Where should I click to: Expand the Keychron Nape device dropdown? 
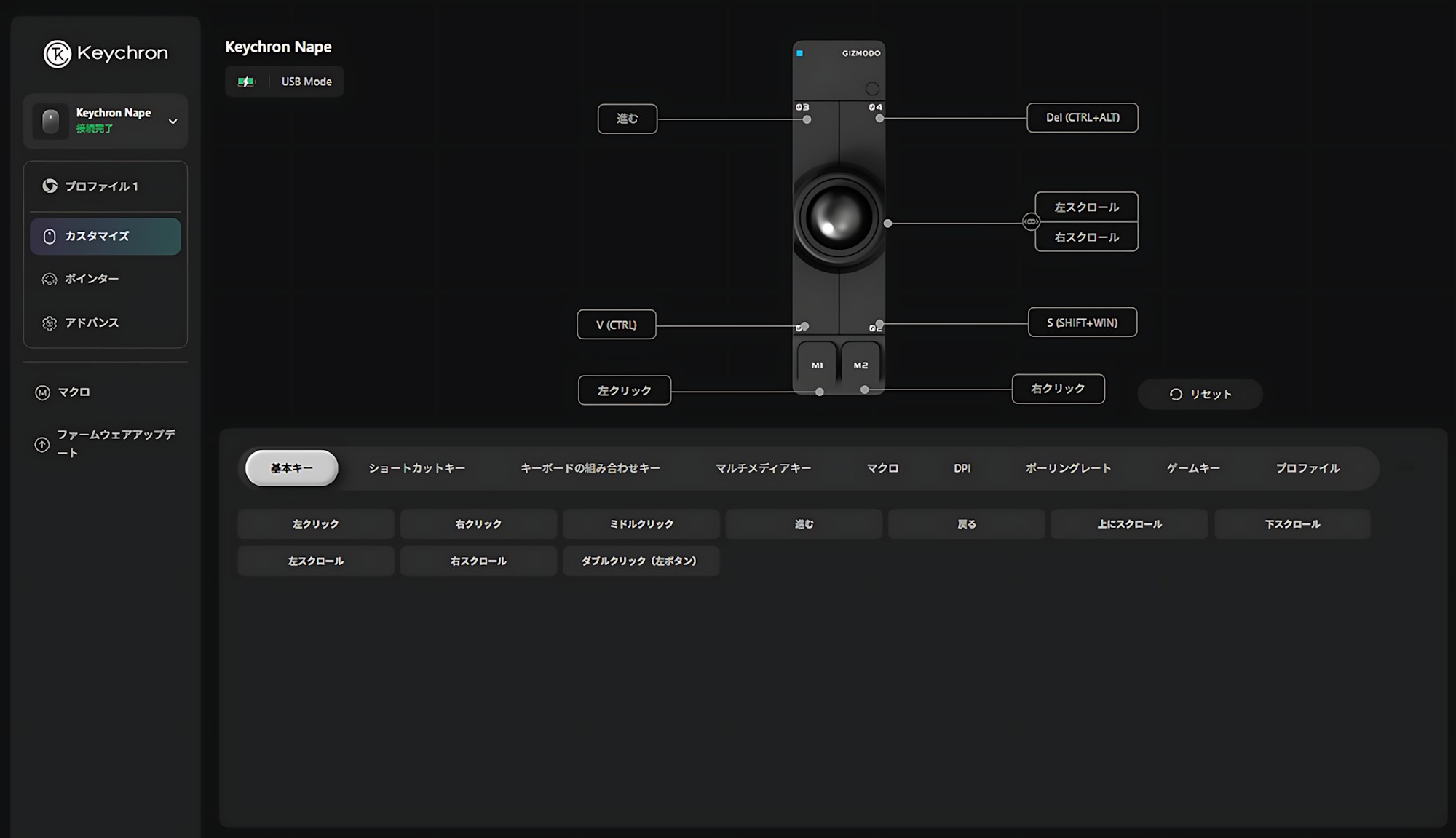(x=173, y=122)
